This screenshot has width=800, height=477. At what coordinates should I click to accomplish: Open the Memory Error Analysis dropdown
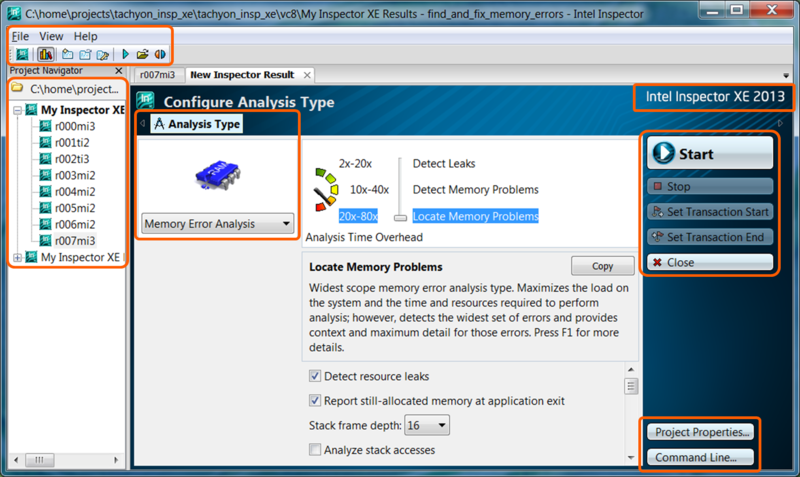tap(218, 223)
